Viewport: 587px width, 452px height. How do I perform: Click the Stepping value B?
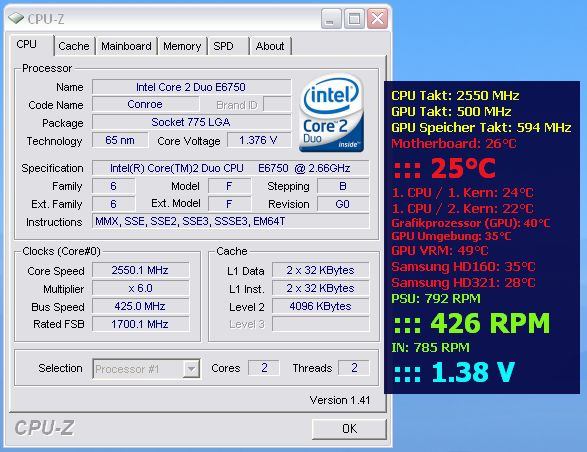tap(343, 186)
